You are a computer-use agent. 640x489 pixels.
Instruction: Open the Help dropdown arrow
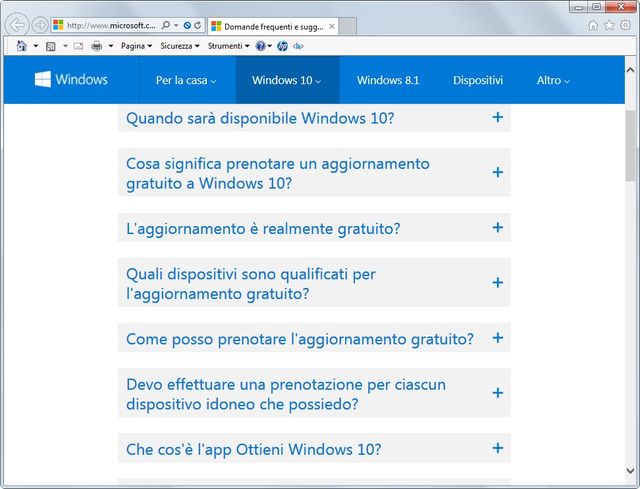269,46
